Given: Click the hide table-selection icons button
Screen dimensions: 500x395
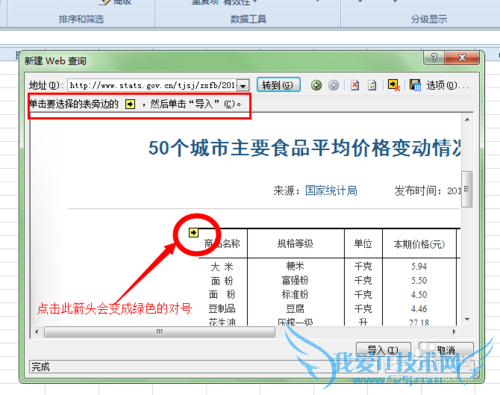Looking at the screenshot, I should tap(394, 85).
